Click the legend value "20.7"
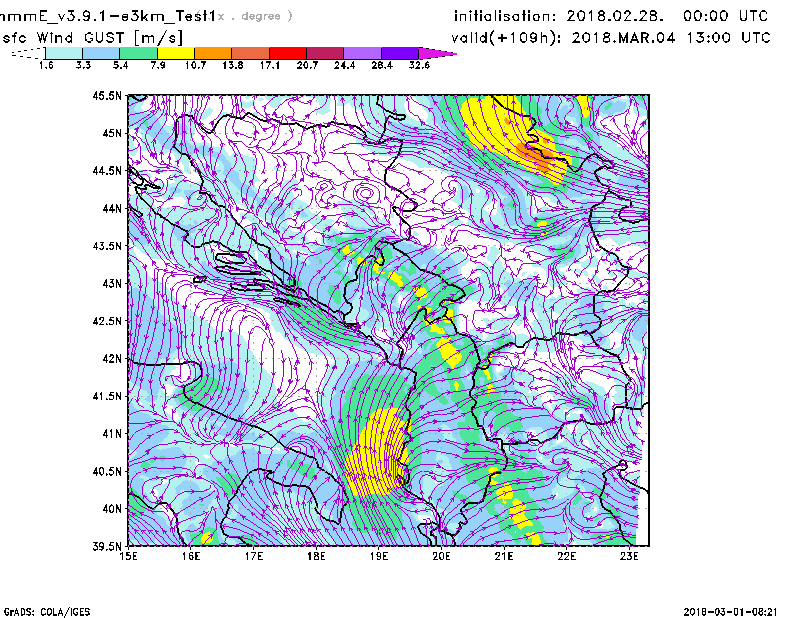This screenshot has height=618, width=800. pos(307,65)
